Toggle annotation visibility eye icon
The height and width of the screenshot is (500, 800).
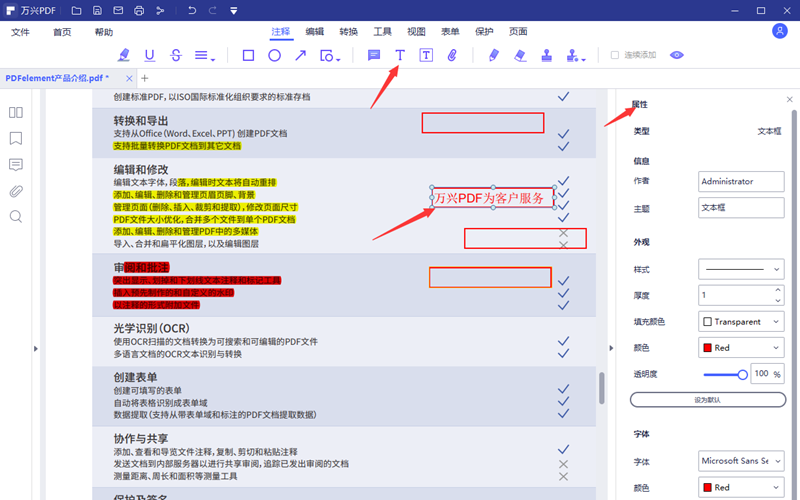pos(677,55)
